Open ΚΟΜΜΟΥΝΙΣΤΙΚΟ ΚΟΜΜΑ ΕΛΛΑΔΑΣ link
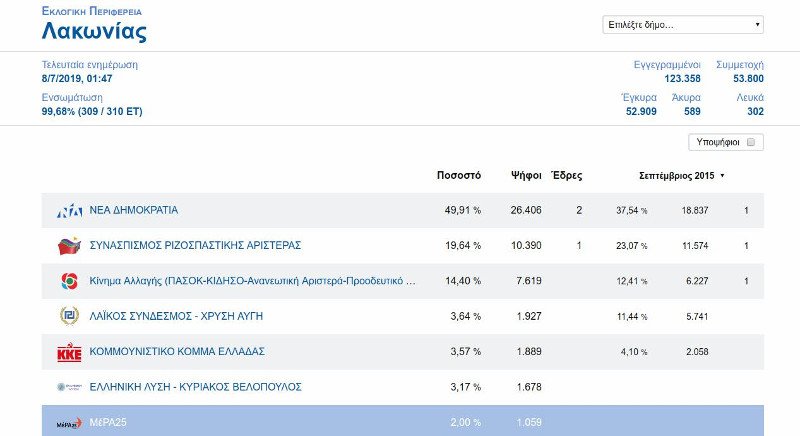 click(x=177, y=351)
